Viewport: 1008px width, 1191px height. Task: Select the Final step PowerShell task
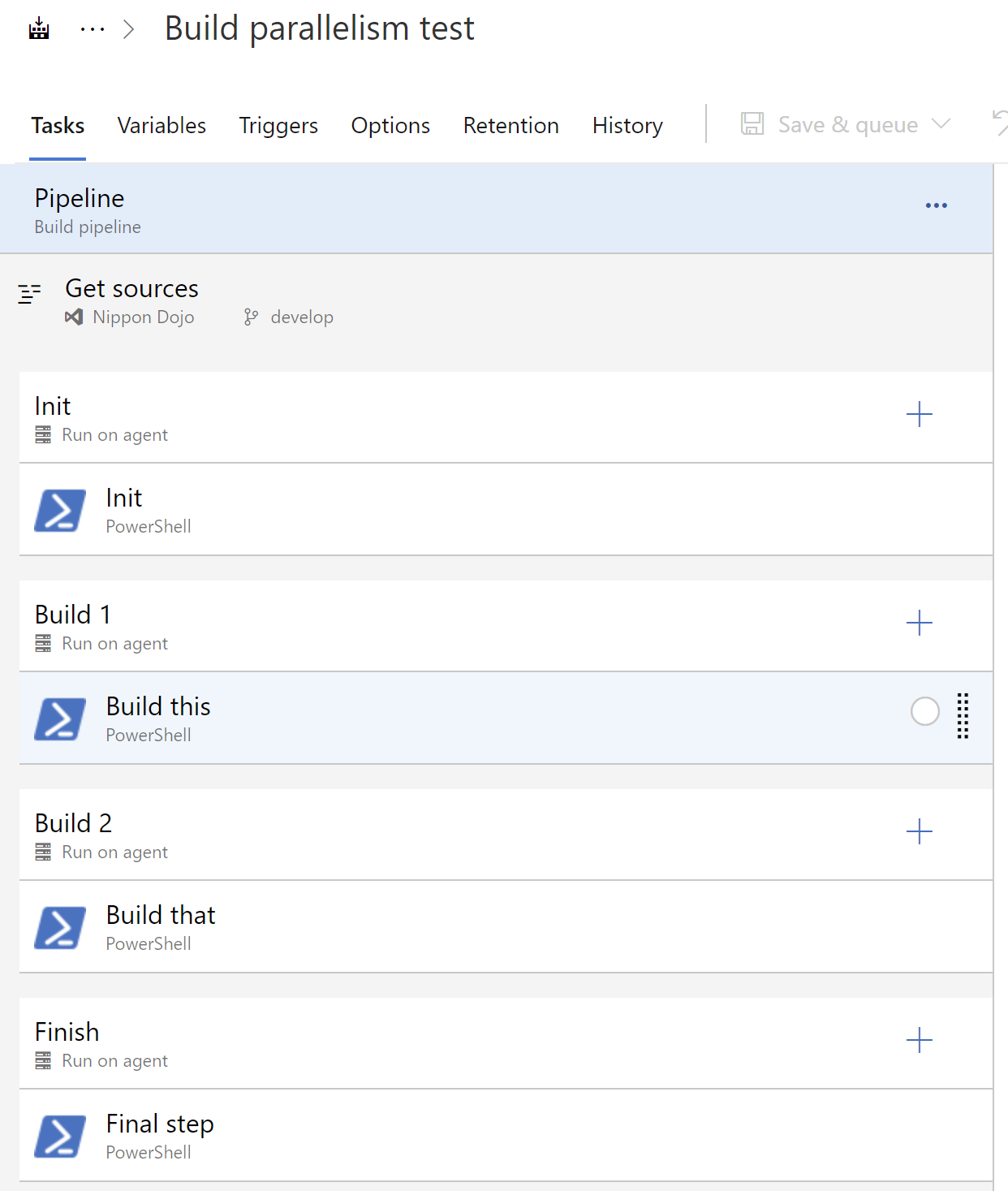click(160, 1136)
